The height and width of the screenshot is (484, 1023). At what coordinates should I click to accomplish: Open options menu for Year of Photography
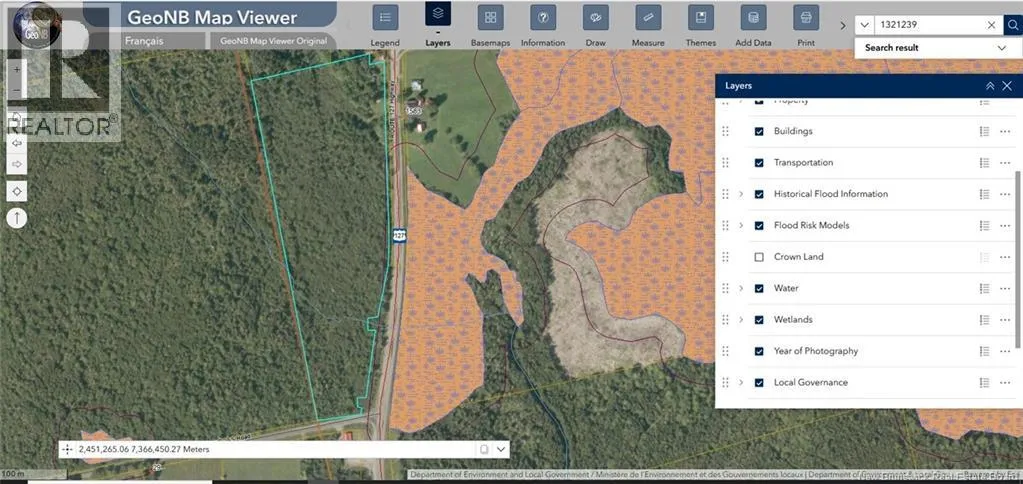click(x=1005, y=352)
